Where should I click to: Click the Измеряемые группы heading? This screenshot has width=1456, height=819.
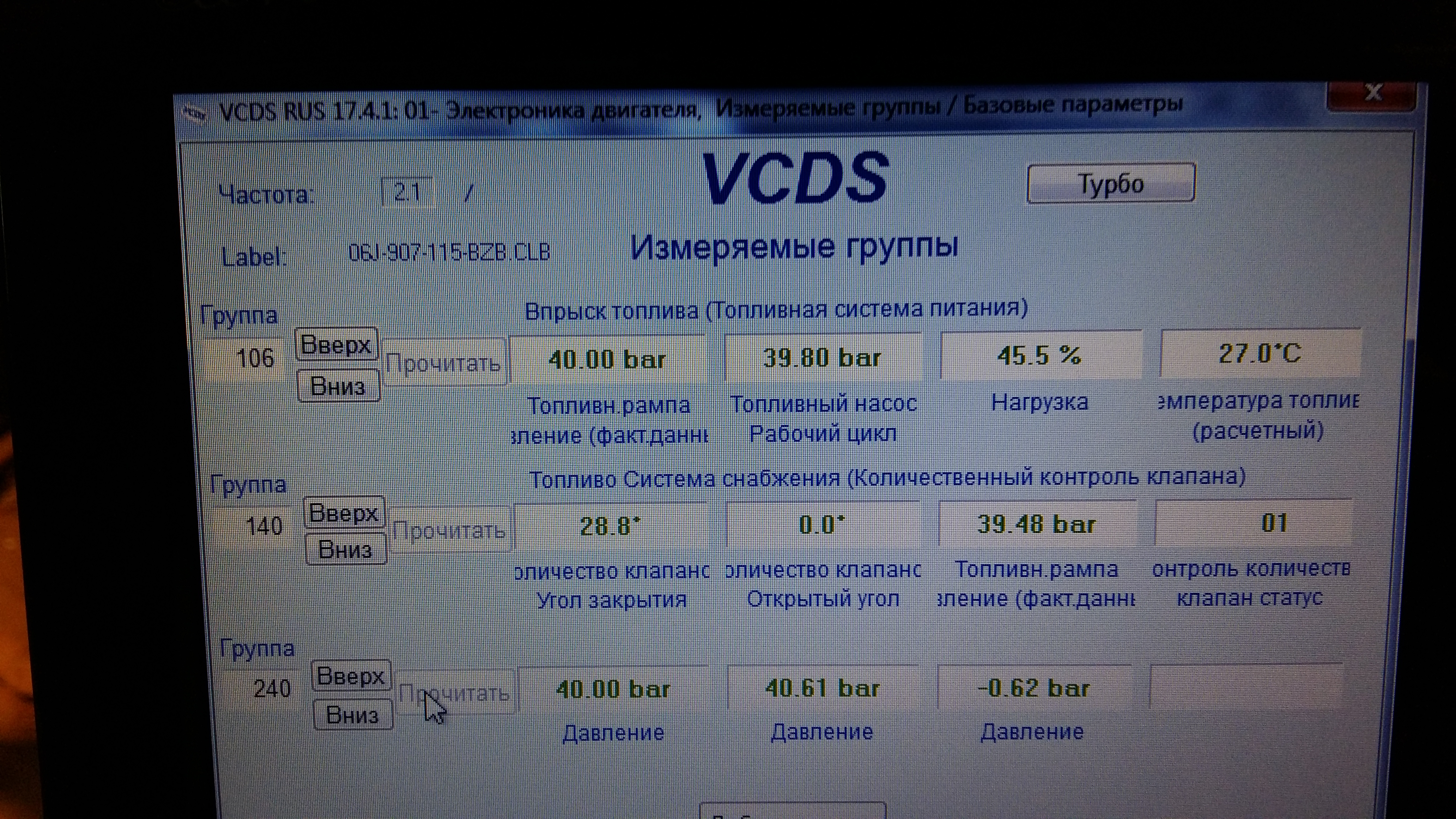794,247
